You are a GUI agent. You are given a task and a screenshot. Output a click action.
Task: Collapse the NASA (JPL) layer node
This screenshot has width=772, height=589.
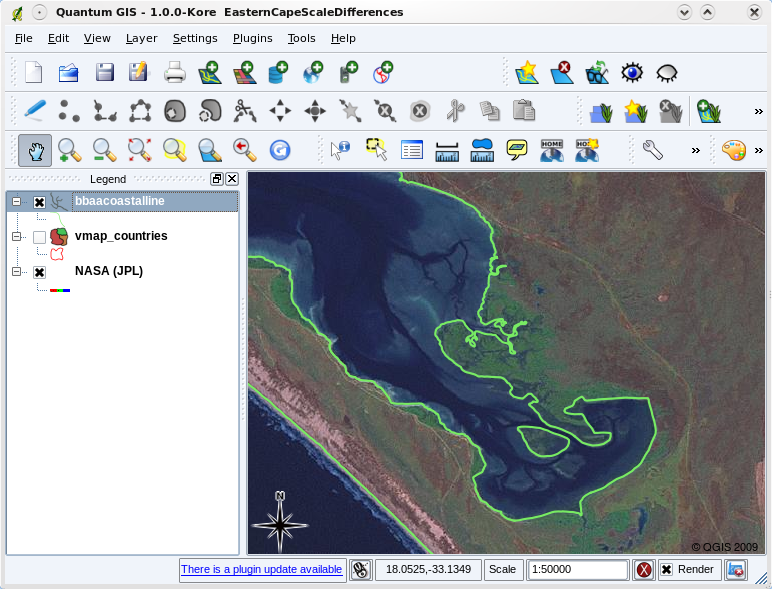click(x=17, y=272)
